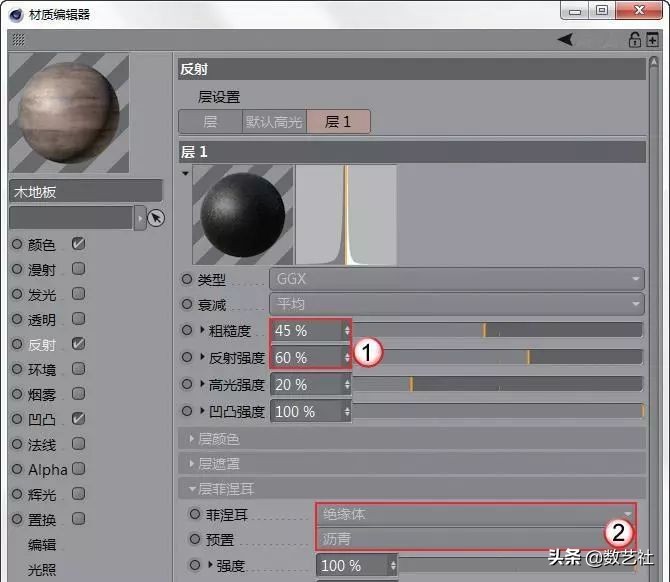Enable the 漫射 channel checkbox

tap(79, 269)
